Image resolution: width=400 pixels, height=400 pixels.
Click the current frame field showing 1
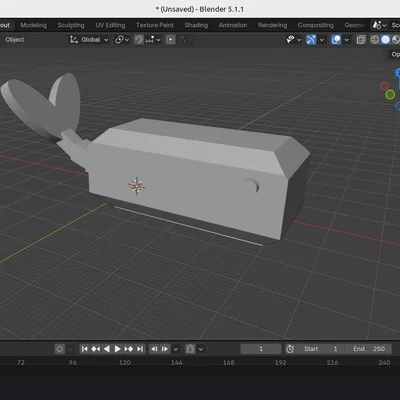(x=261, y=349)
